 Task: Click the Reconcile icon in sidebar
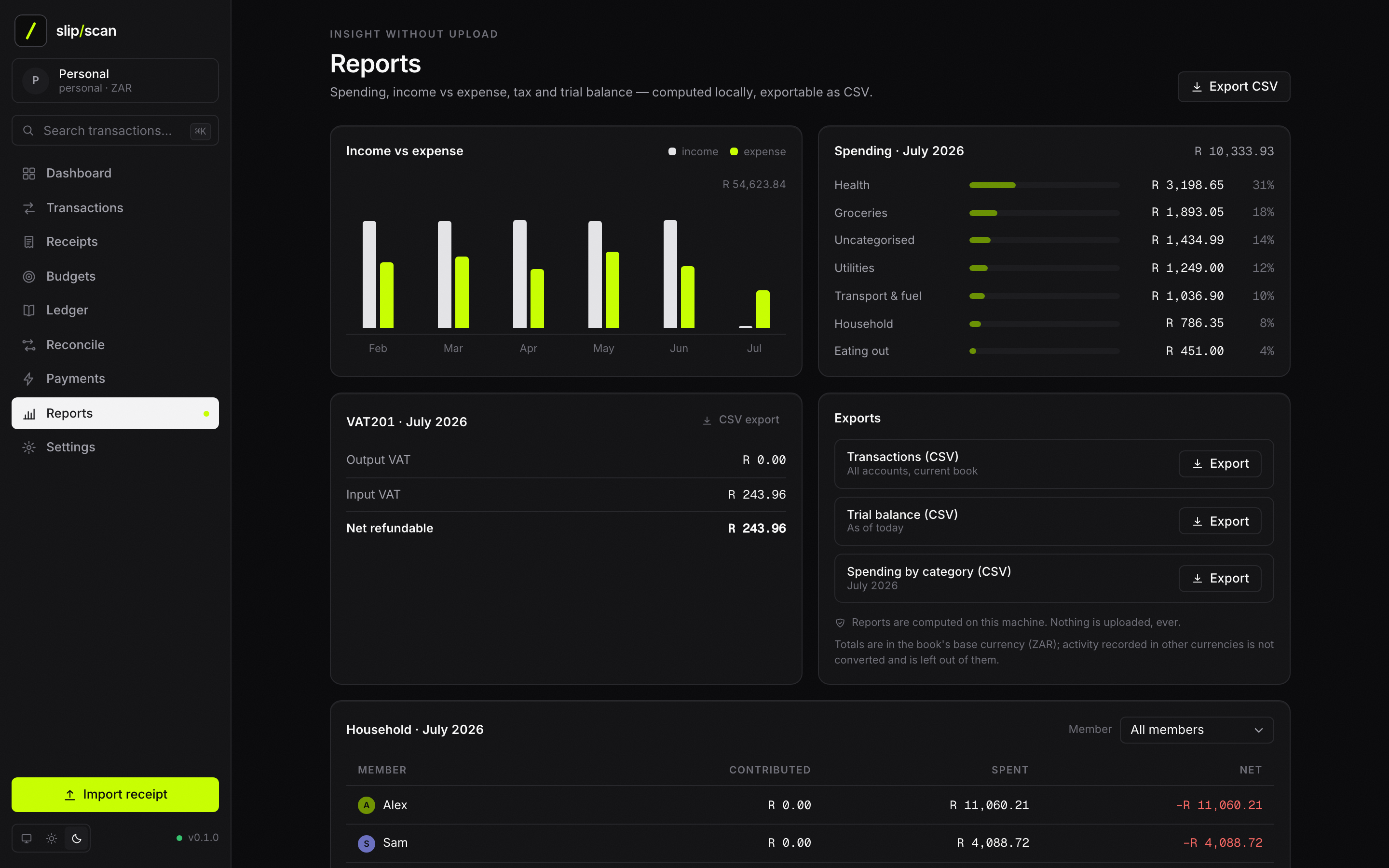(x=29, y=345)
